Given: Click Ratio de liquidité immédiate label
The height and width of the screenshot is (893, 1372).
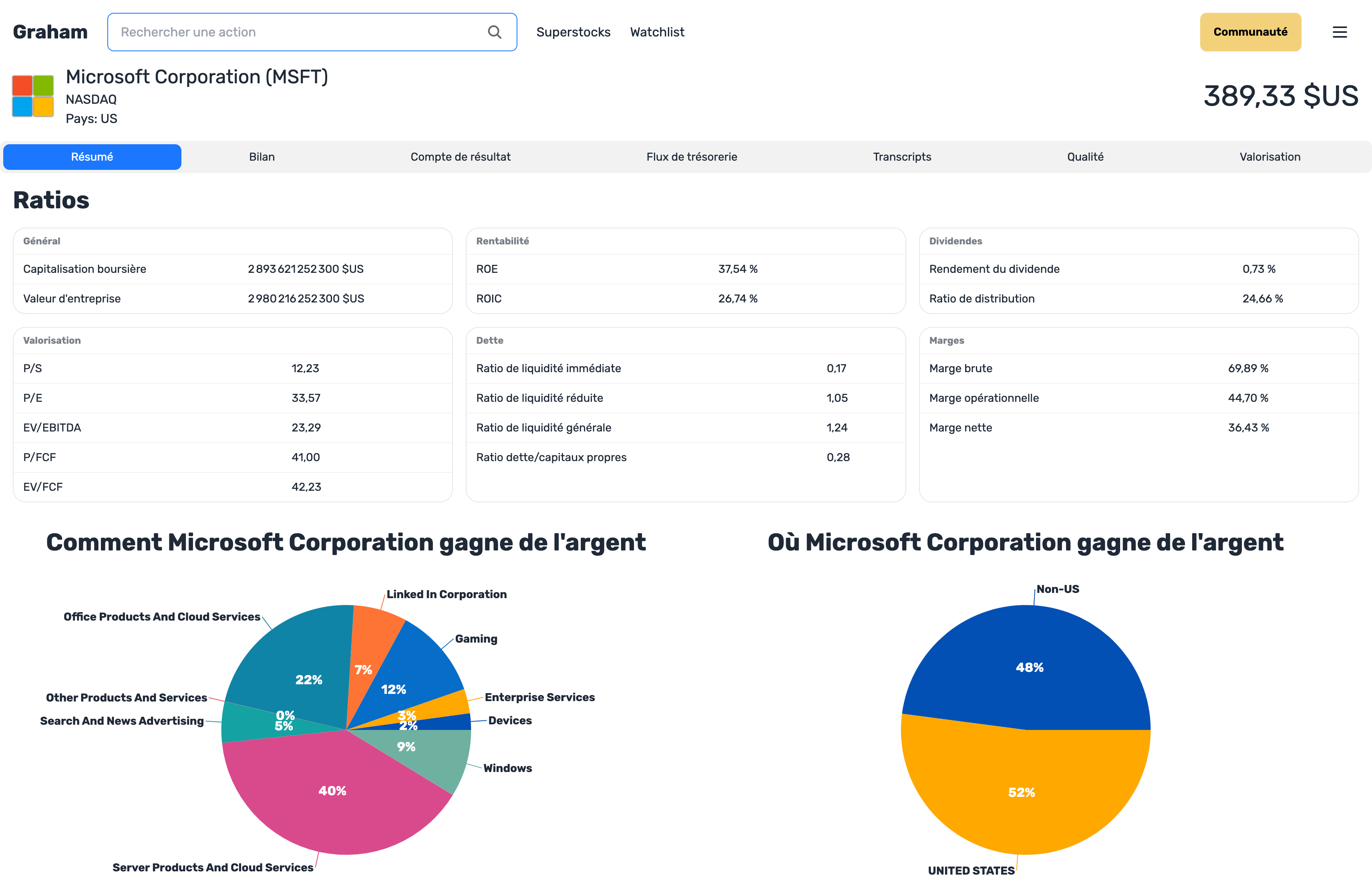Looking at the screenshot, I should (548, 368).
